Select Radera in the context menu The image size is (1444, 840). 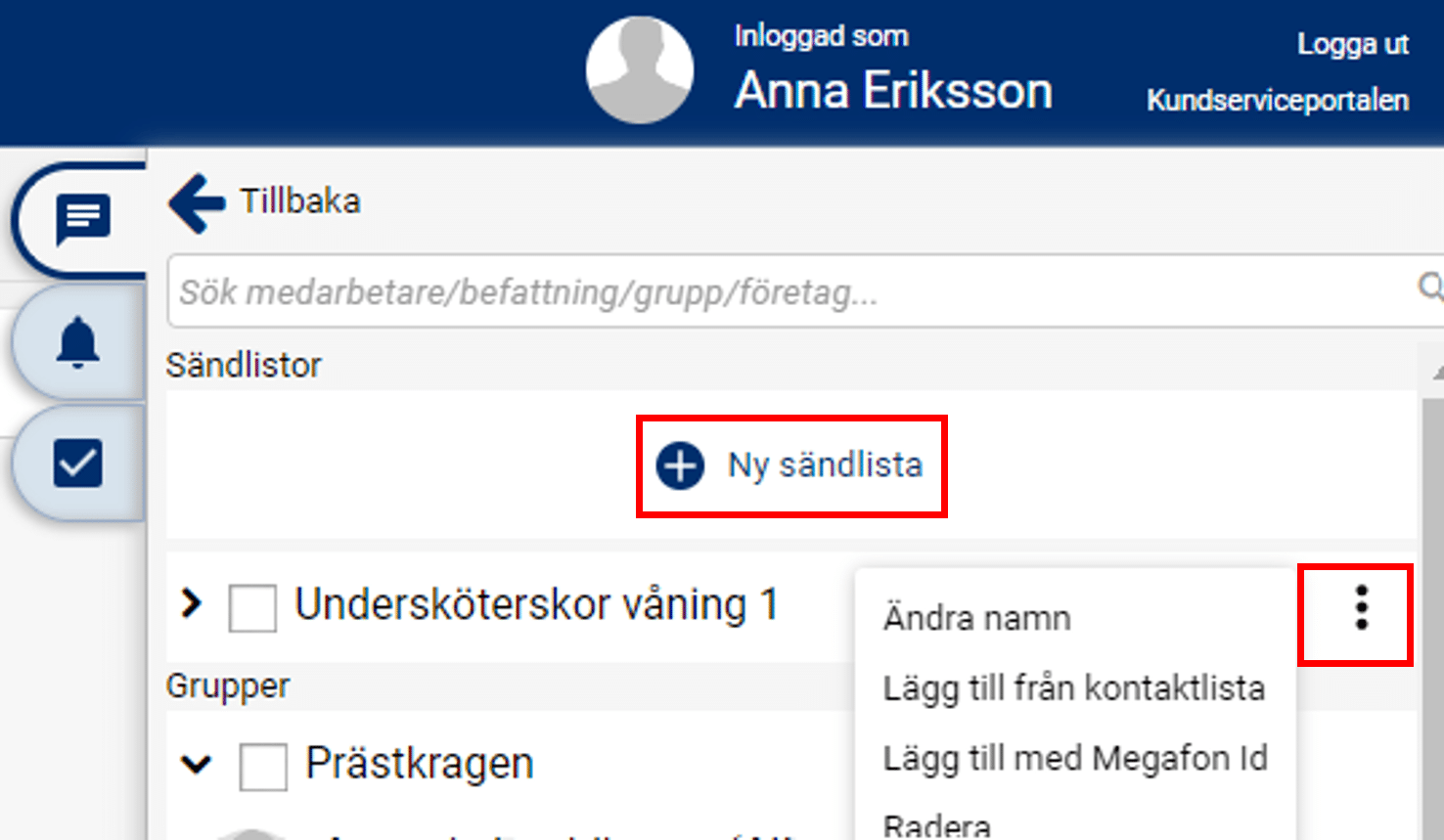click(936, 825)
